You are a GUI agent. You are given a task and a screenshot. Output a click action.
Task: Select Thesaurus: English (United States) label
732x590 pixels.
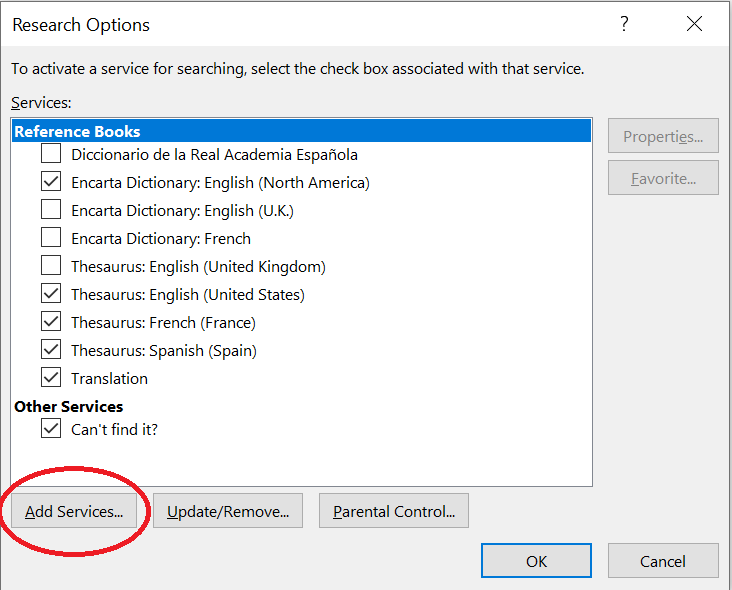coord(188,295)
